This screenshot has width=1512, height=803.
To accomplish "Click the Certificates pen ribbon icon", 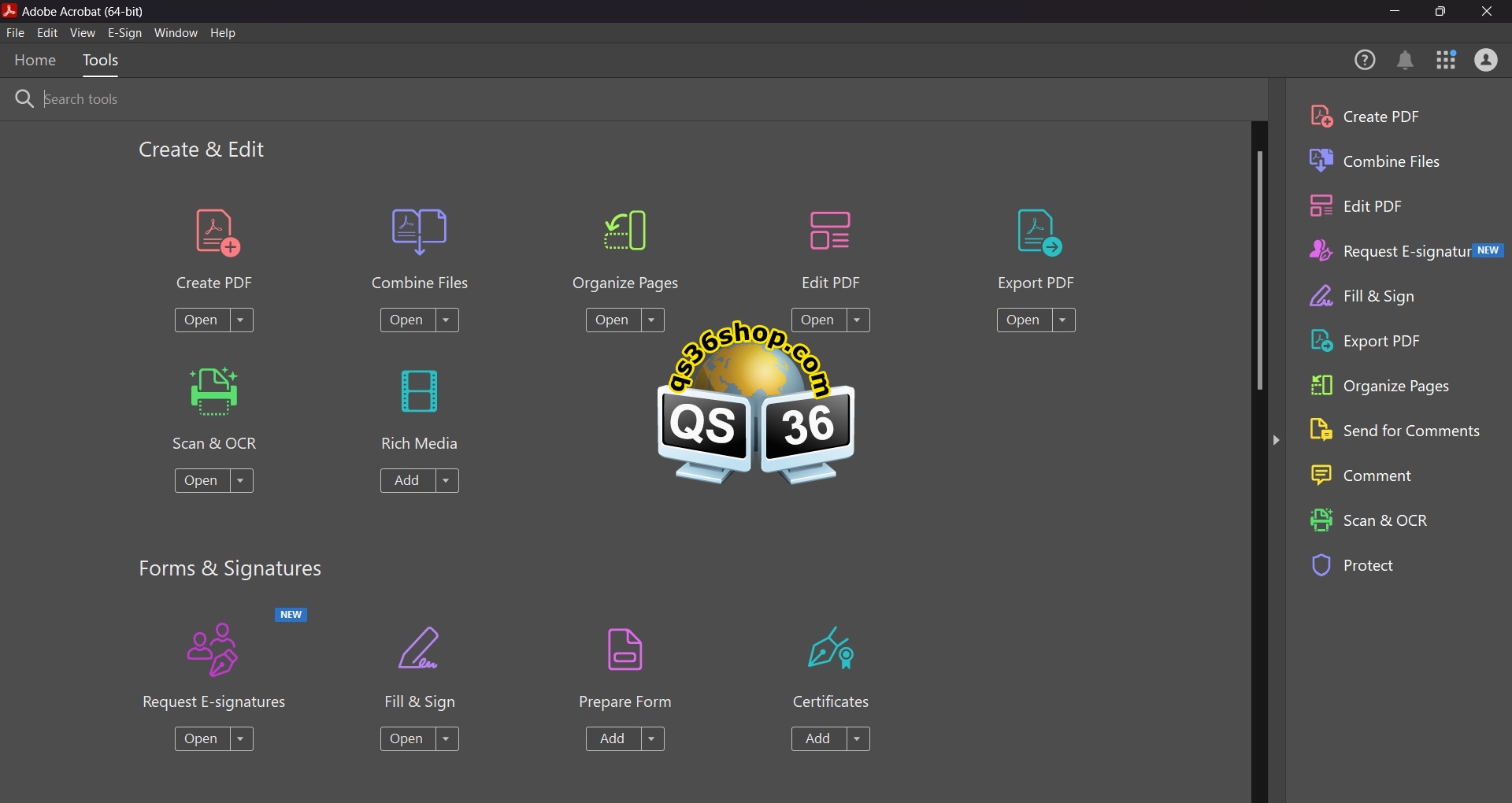I will (830, 649).
